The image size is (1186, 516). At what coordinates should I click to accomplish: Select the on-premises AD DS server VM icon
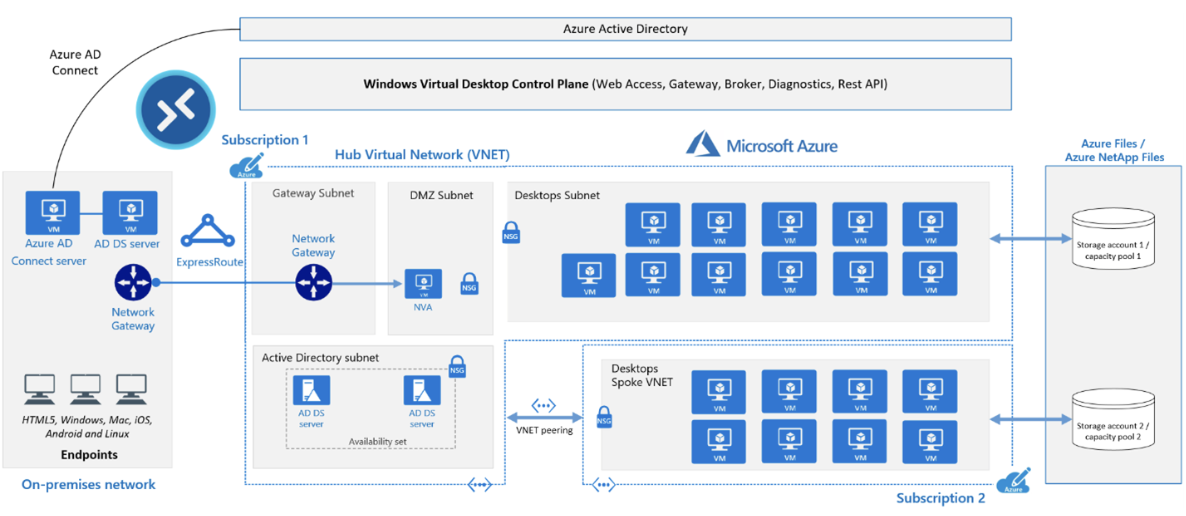click(130, 212)
